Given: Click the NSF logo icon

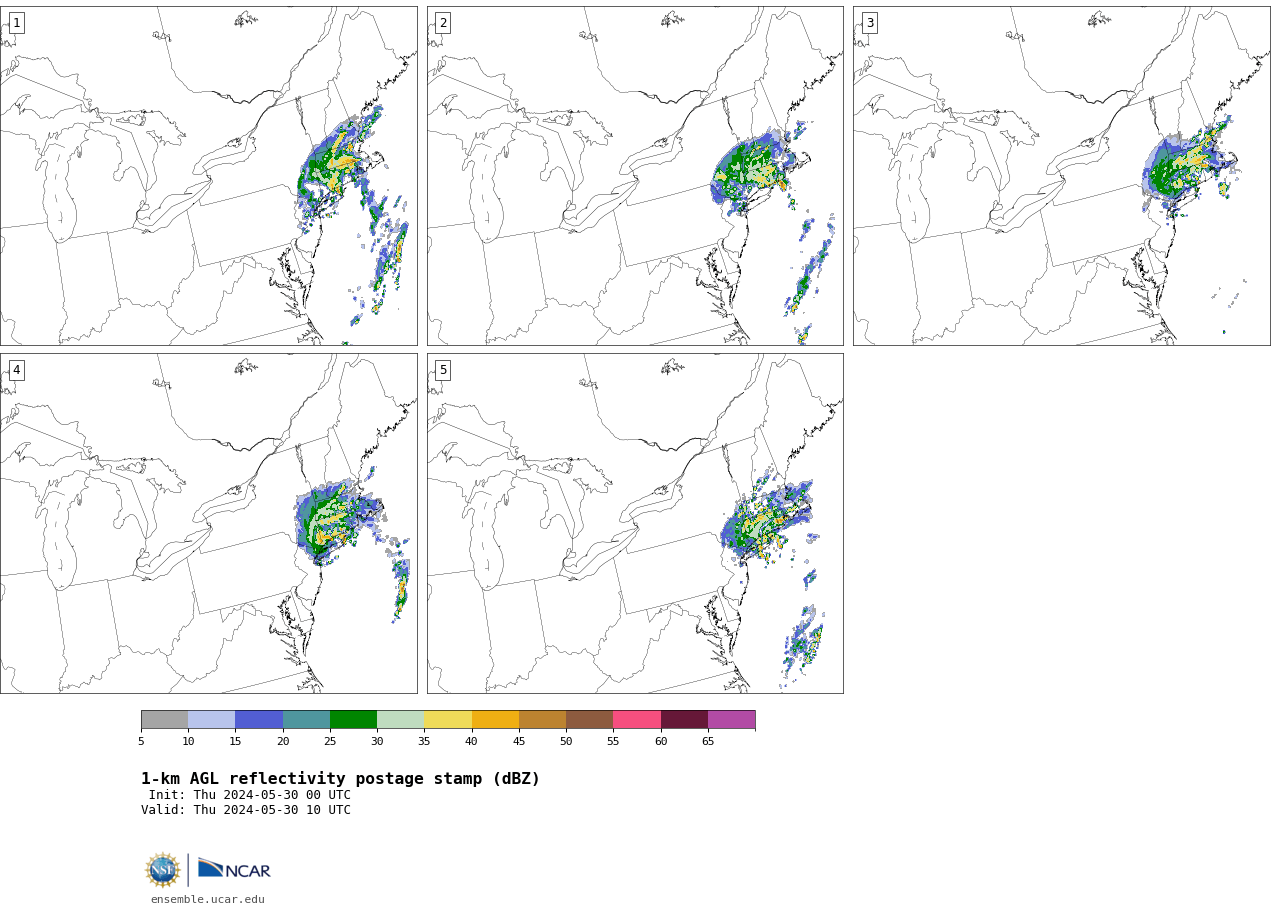Looking at the screenshot, I should coord(163,870).
